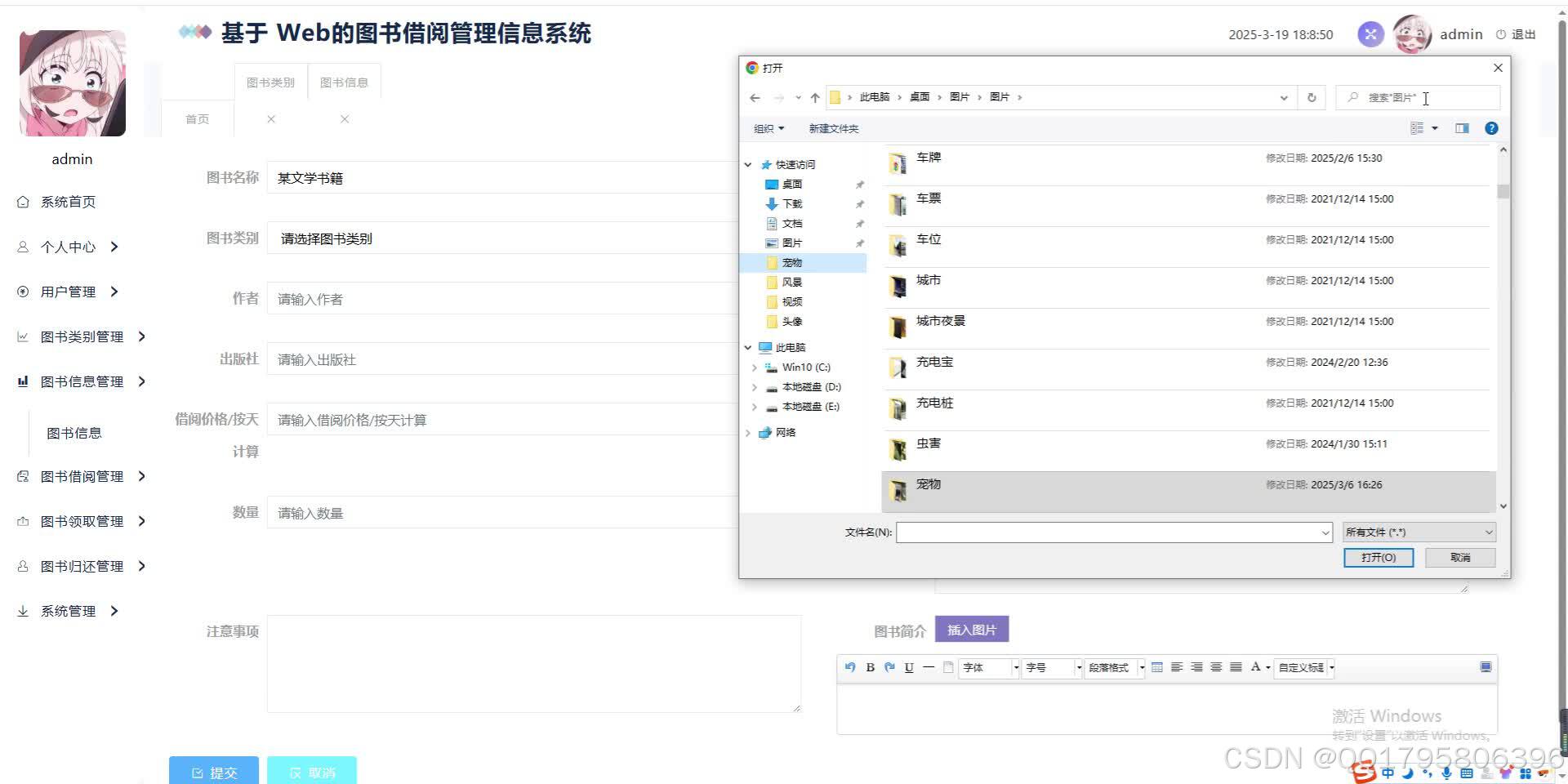1568x784 pixels.
Task: Expand 图书借阅管理 in the sidebar
Action: [82, 476]
